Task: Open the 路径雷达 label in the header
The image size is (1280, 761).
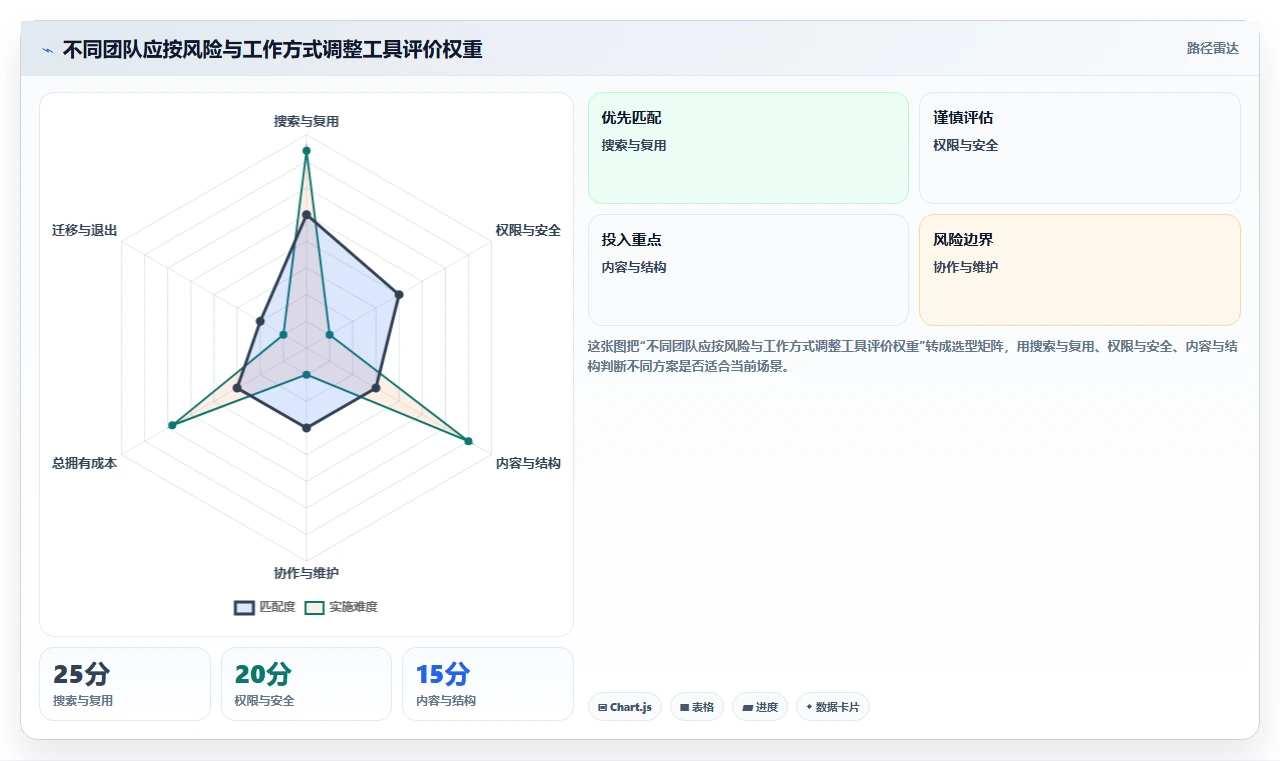Action: tap(1212, 48)
